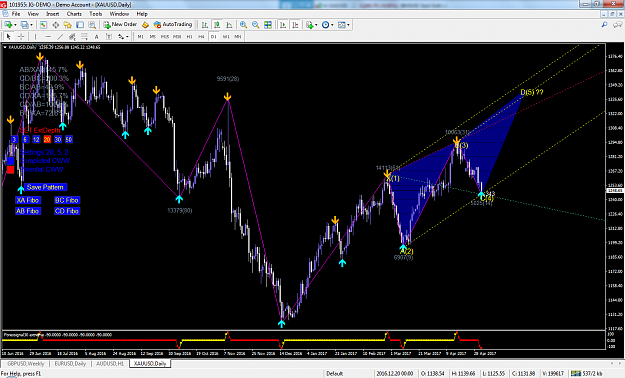625x378 pixels.
Task: Select the horizontal line drawing tool
Action: (48, 36)
